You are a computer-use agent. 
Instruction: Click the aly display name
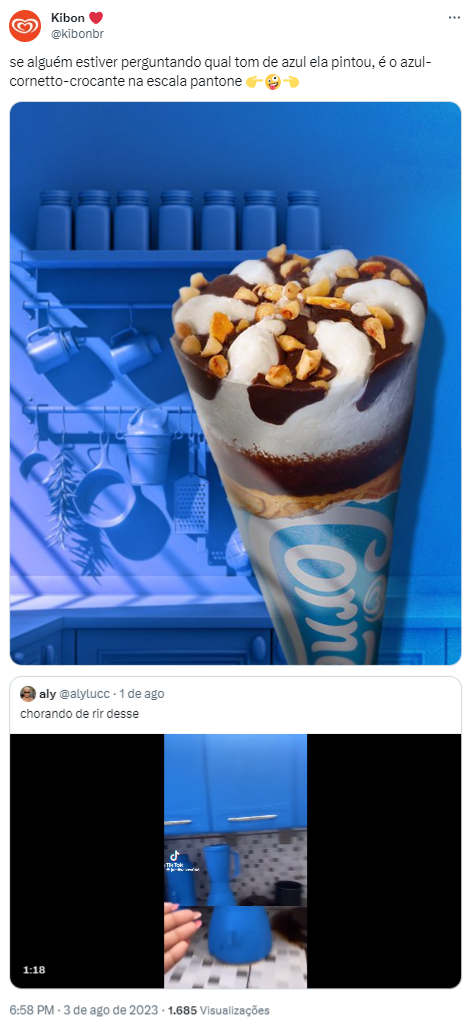(x=47, y=694)
